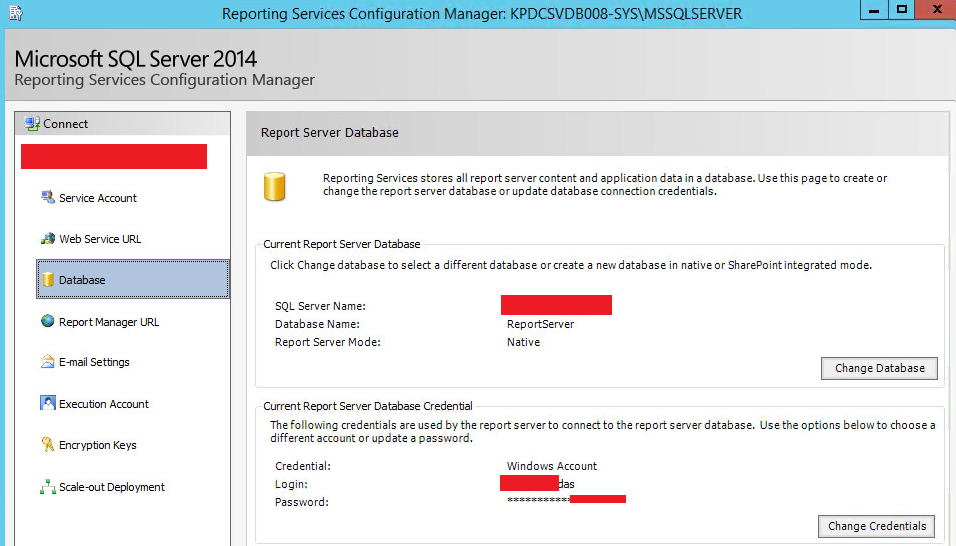Click the Web Service URL icon
Viewport: 956px width, 546px height.
(x=48, y=238)
